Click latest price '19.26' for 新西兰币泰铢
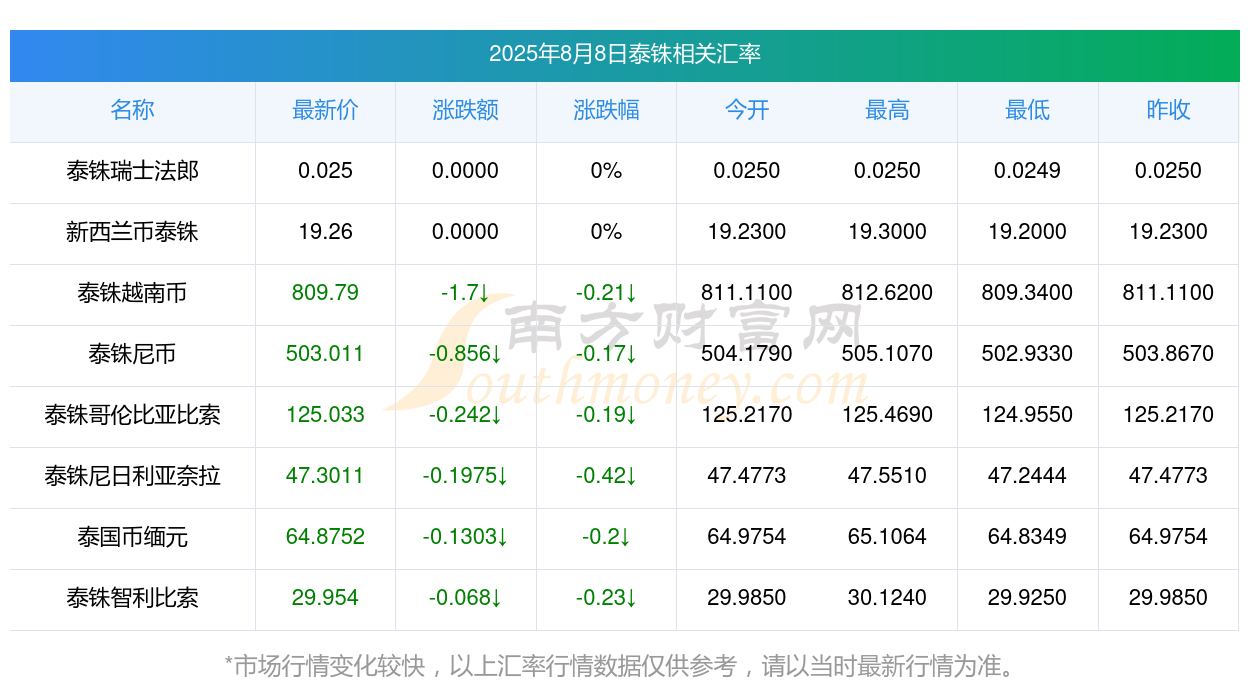The image size is (1250, 698). tap(325, 232)
